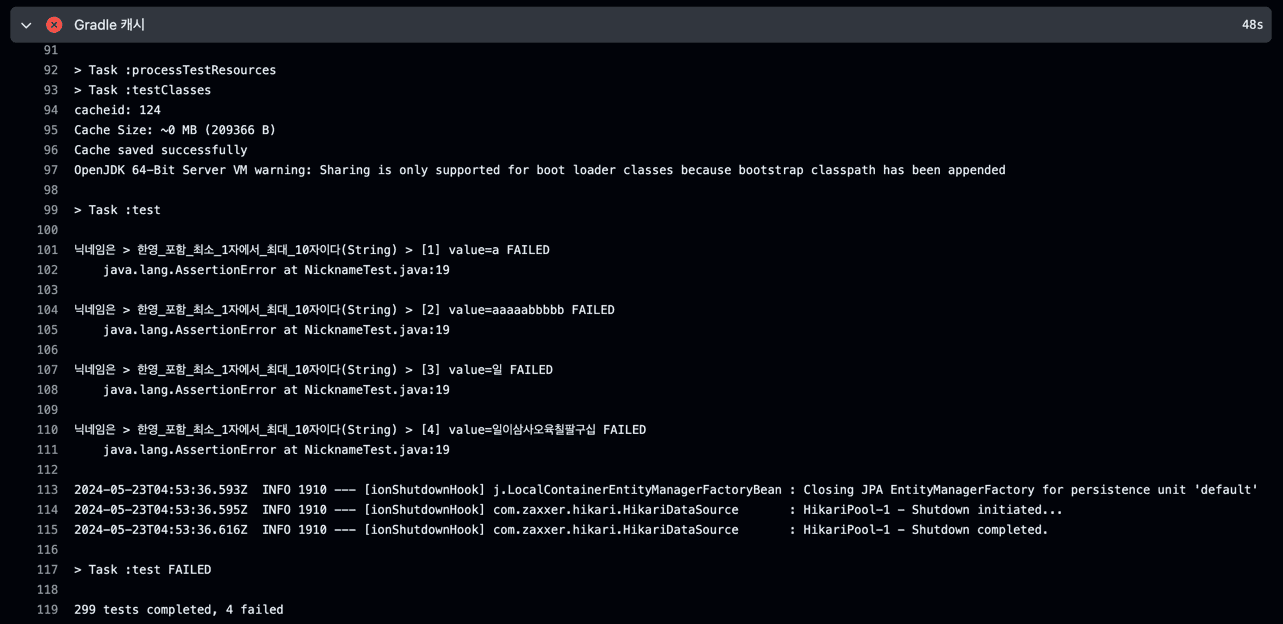Click the red failed status icon

(54, 25)
